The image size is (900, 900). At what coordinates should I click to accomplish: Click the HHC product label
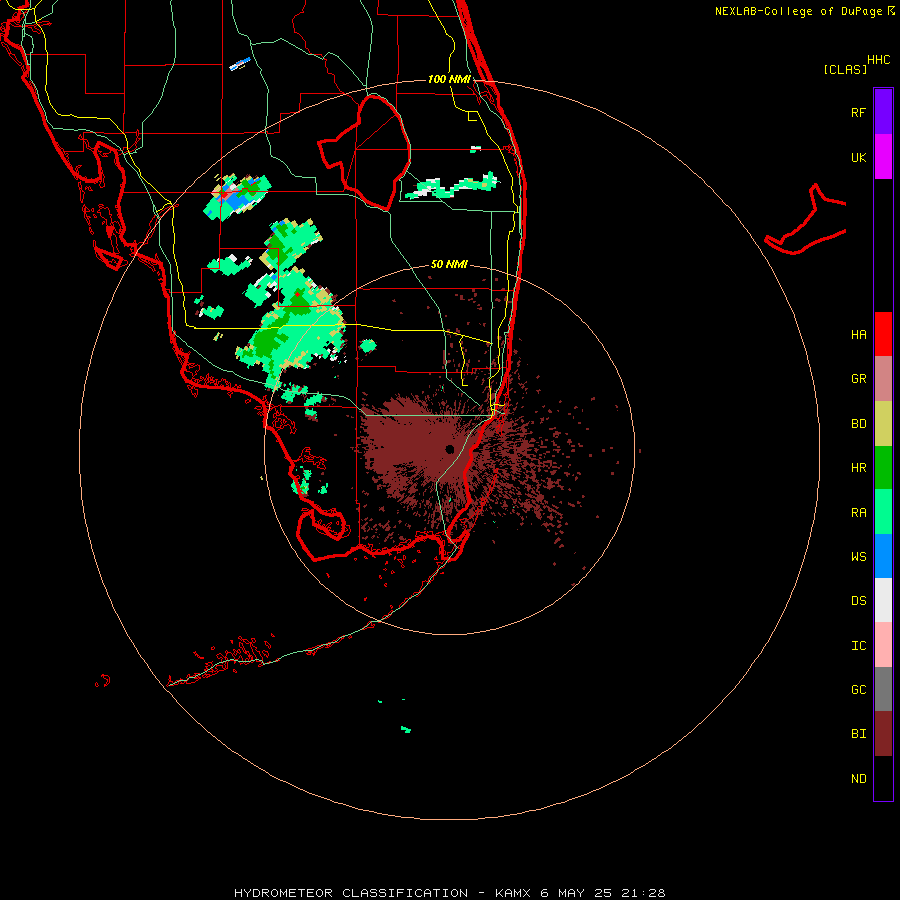click(878, 60)
